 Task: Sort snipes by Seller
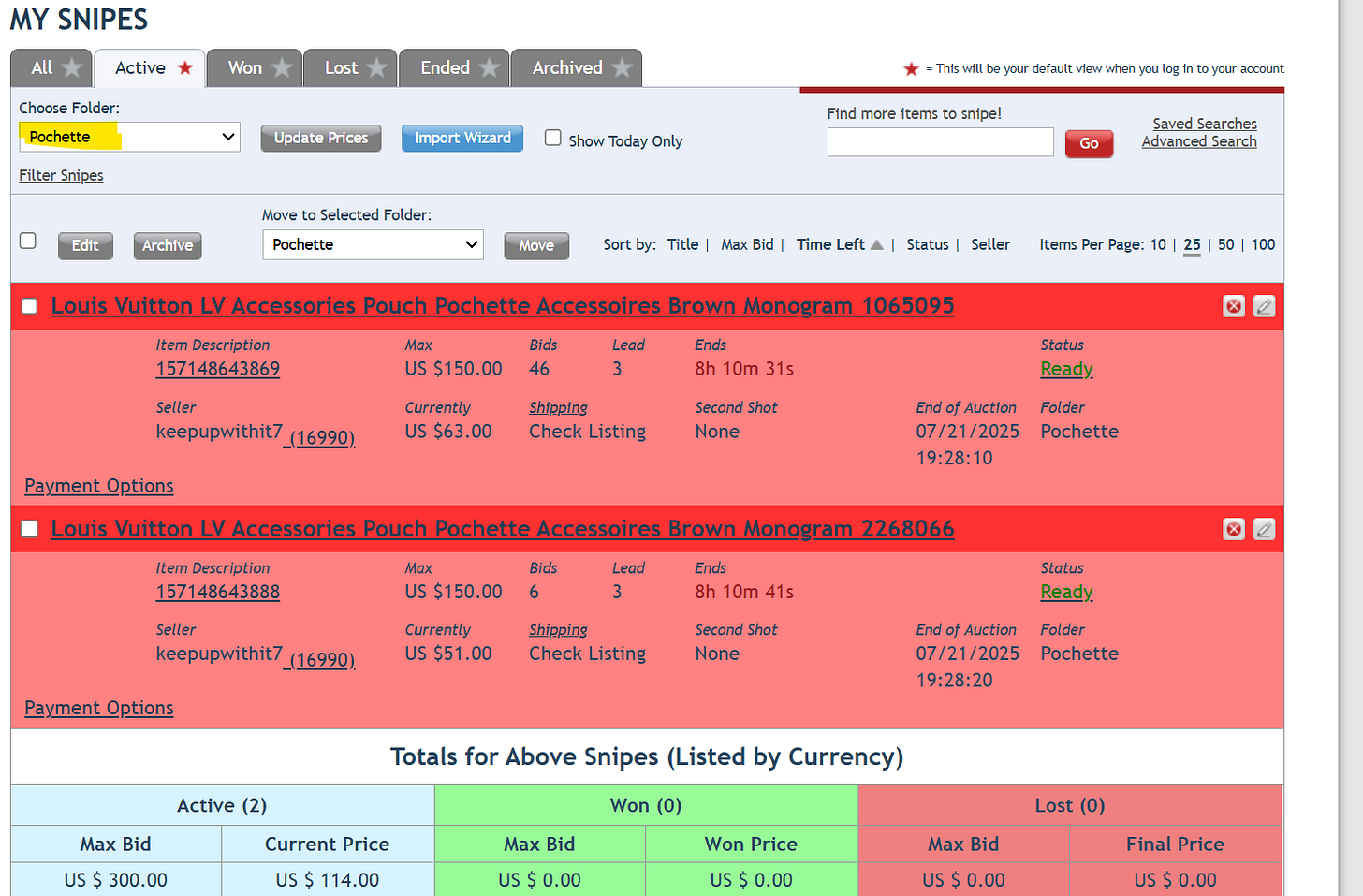[x=990, y=244]
